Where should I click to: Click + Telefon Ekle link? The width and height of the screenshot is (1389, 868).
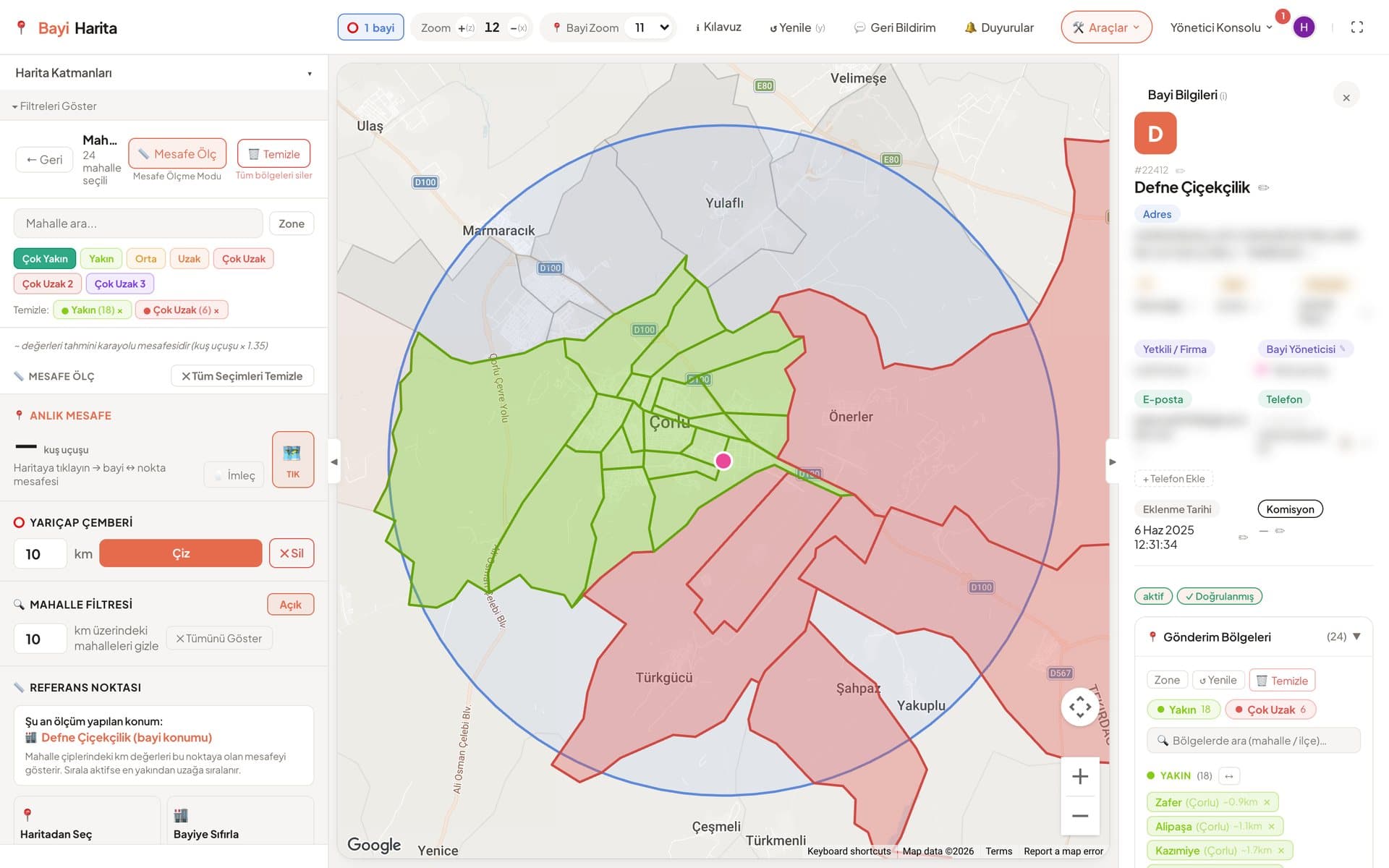(x=1173, y=479)
